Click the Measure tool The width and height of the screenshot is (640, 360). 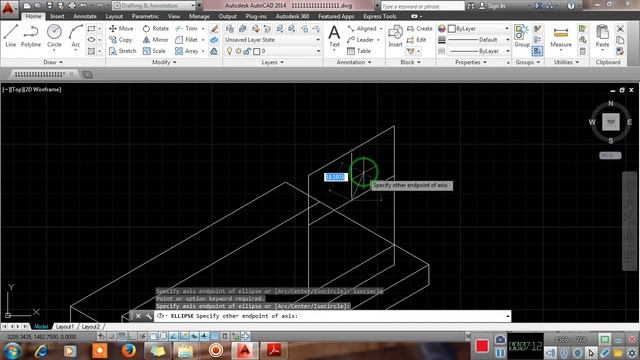pyautogui.click(x=561, y=37)
